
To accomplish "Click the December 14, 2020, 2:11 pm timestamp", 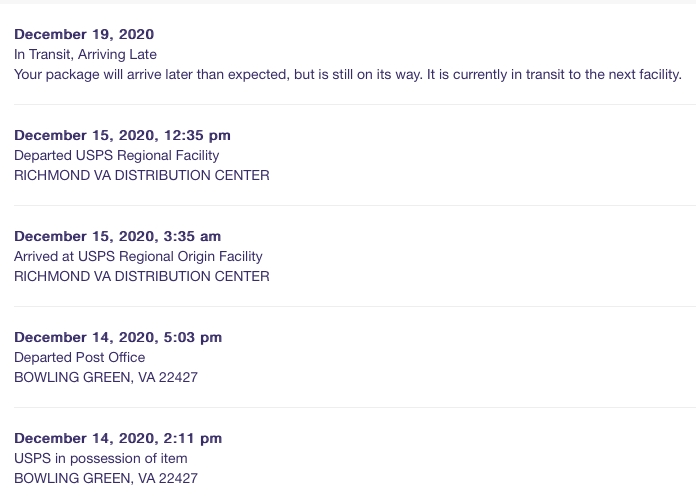I will coord(118,438).
